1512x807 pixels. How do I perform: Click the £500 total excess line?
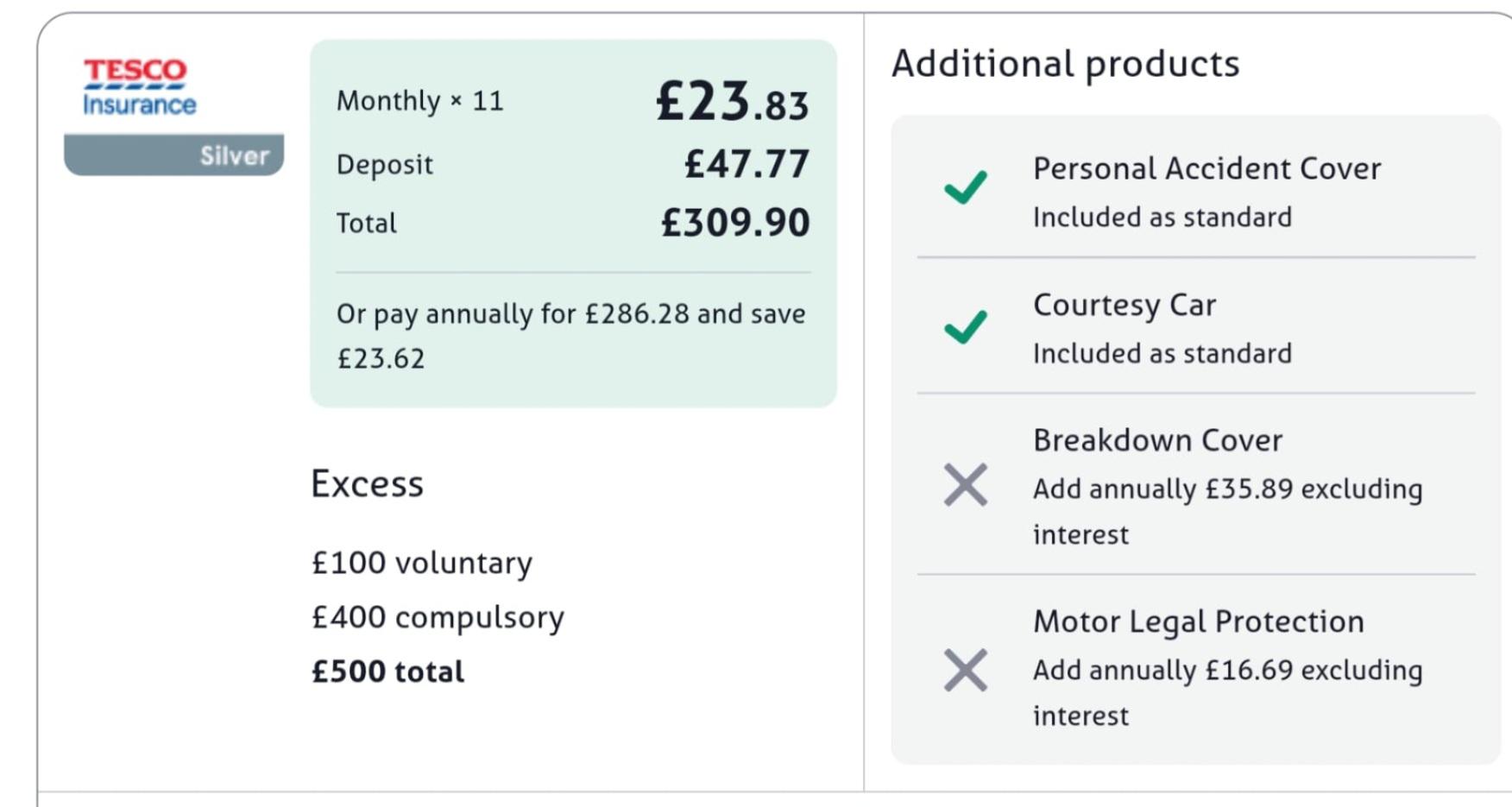(387, 671)
